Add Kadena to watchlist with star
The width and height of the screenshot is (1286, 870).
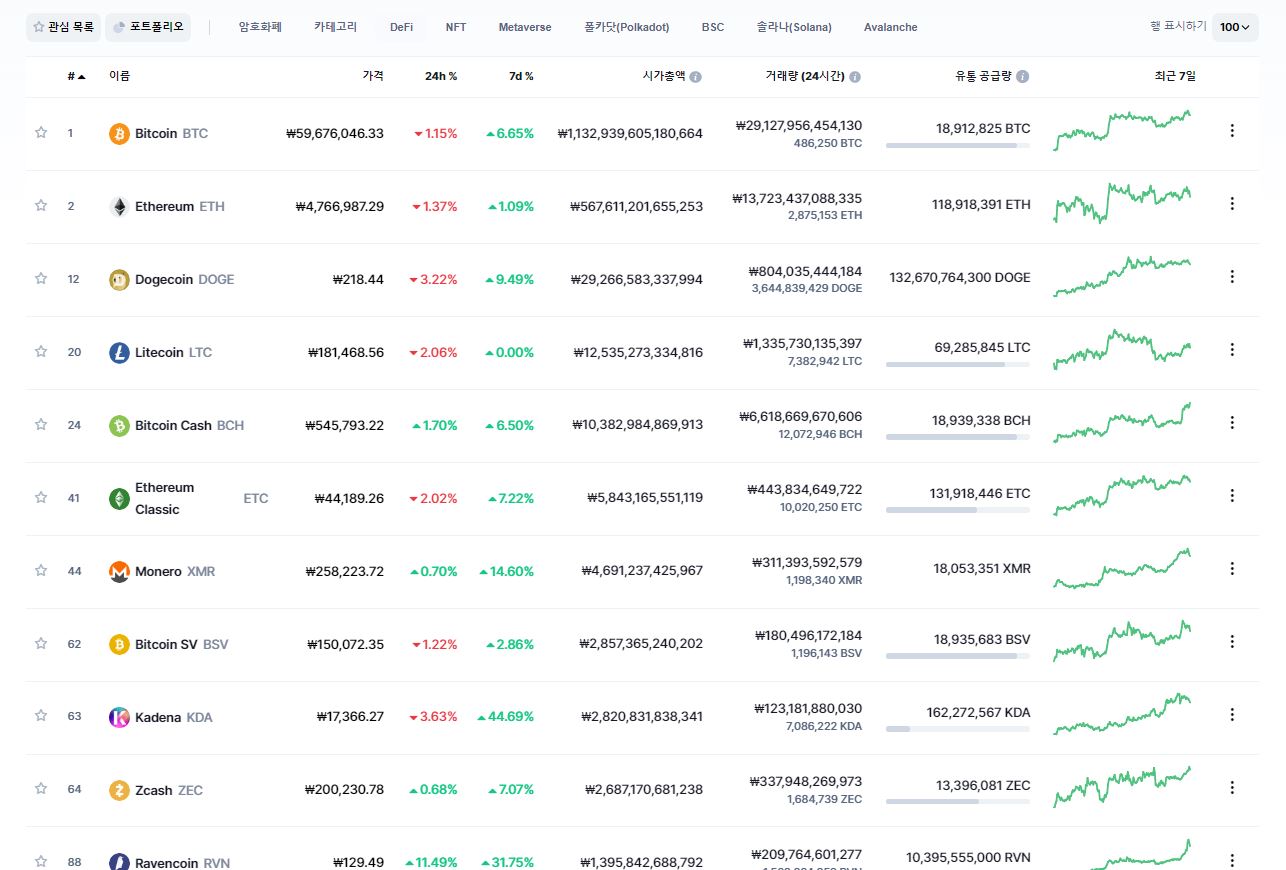pyautogui.click(x=41, y=716)
